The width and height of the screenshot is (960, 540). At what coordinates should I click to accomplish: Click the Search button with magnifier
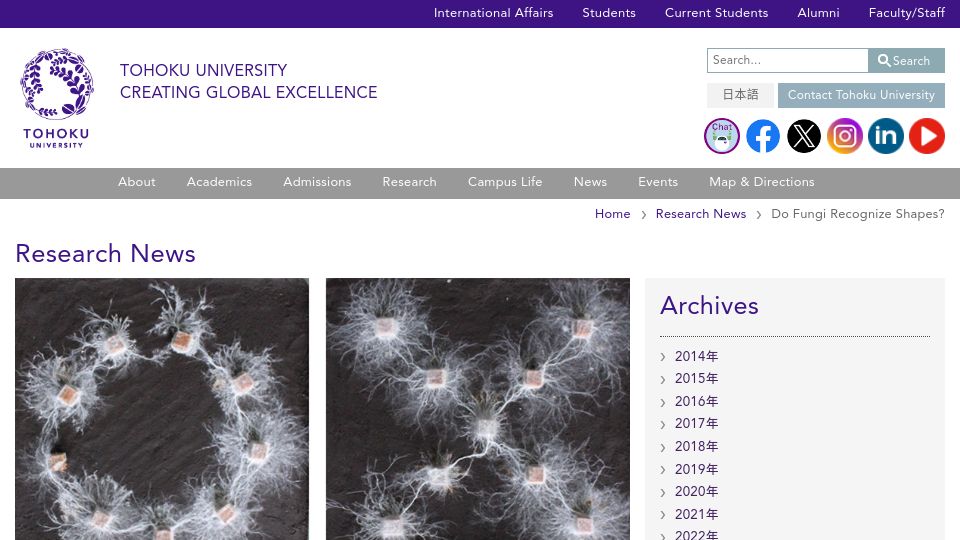pos(906,61)
